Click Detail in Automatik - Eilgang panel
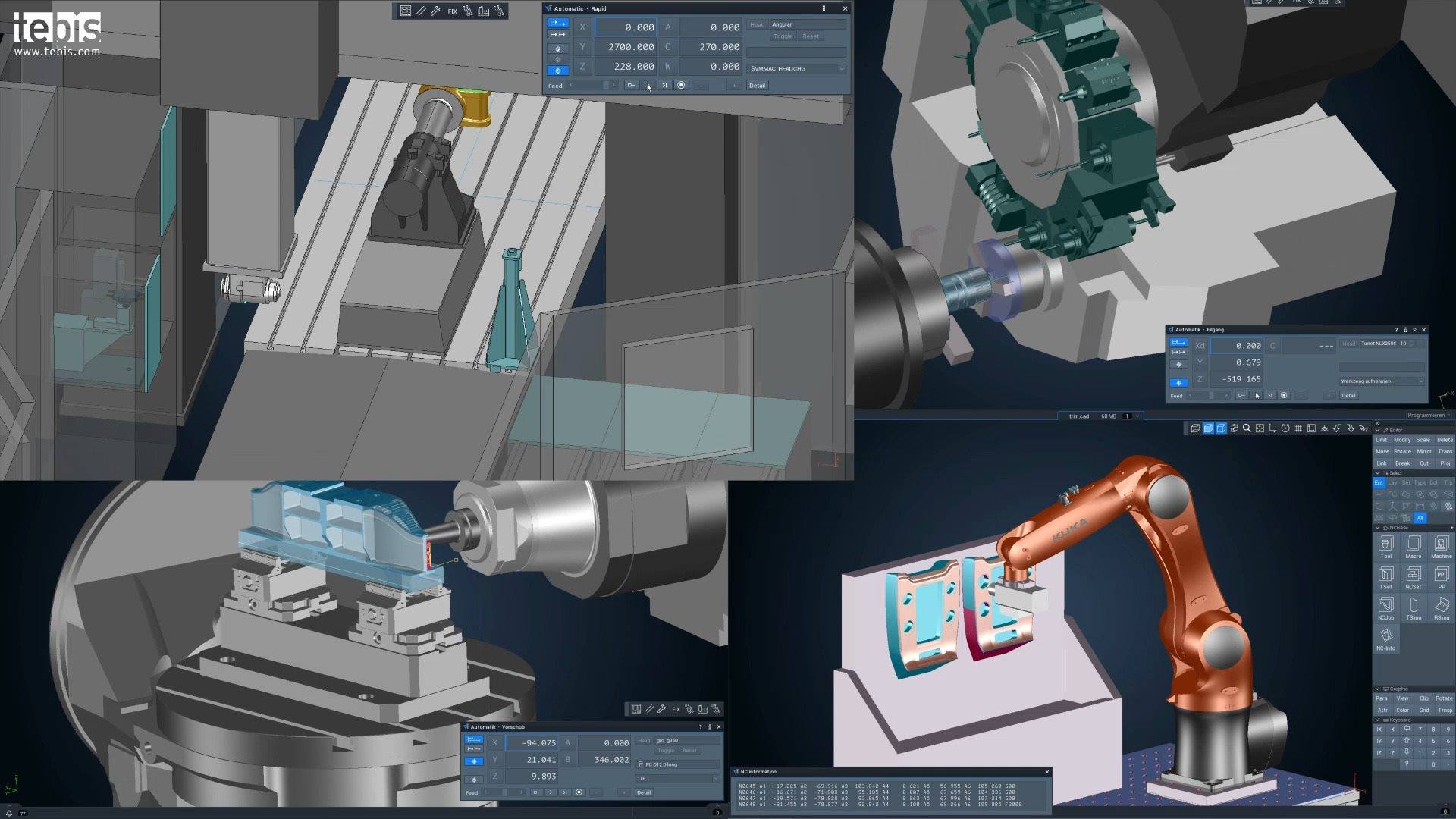This screenshot has width=1456, height=819. pyautogui.click(x=1348, y=396)
